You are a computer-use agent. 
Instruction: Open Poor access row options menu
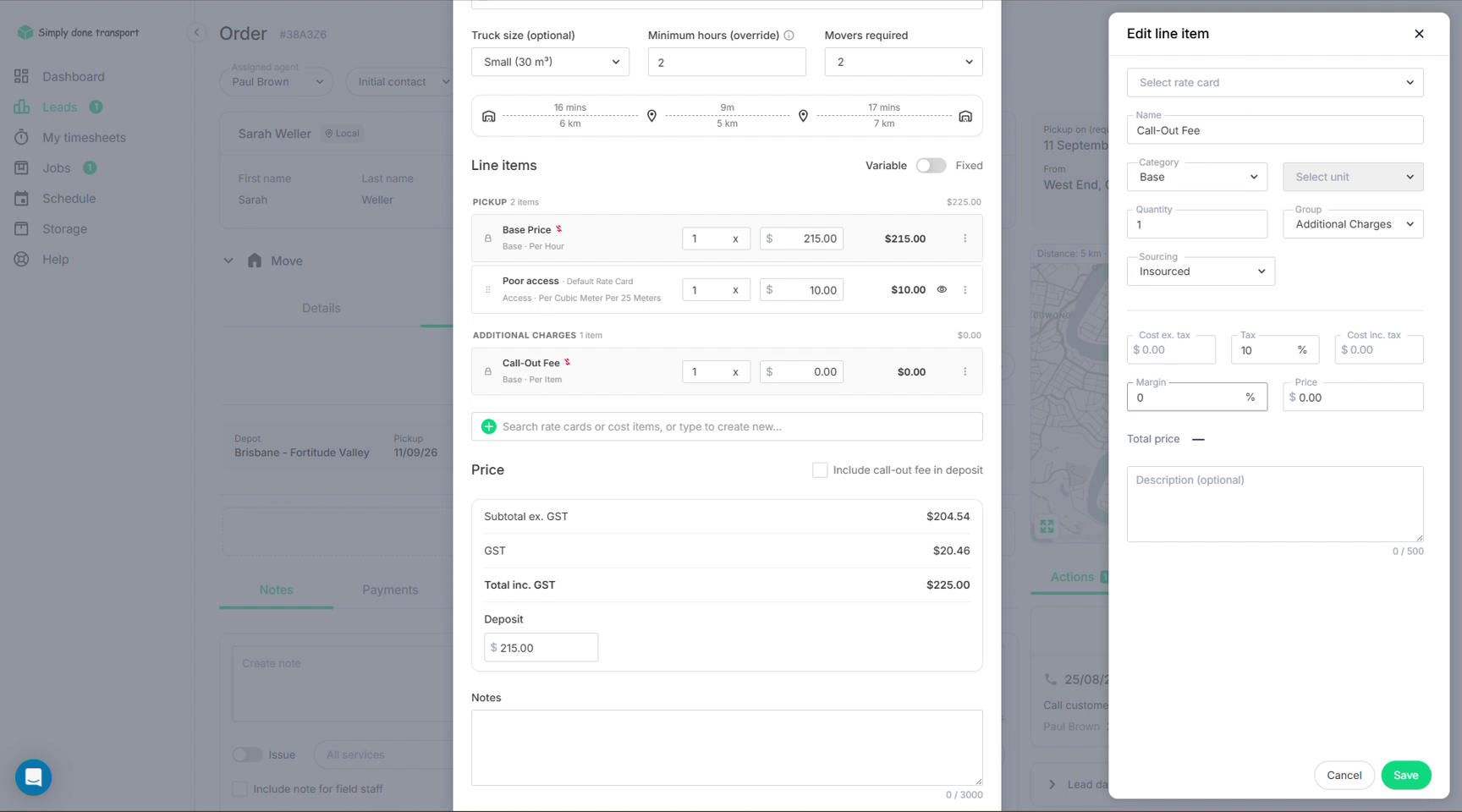(965, 290)
